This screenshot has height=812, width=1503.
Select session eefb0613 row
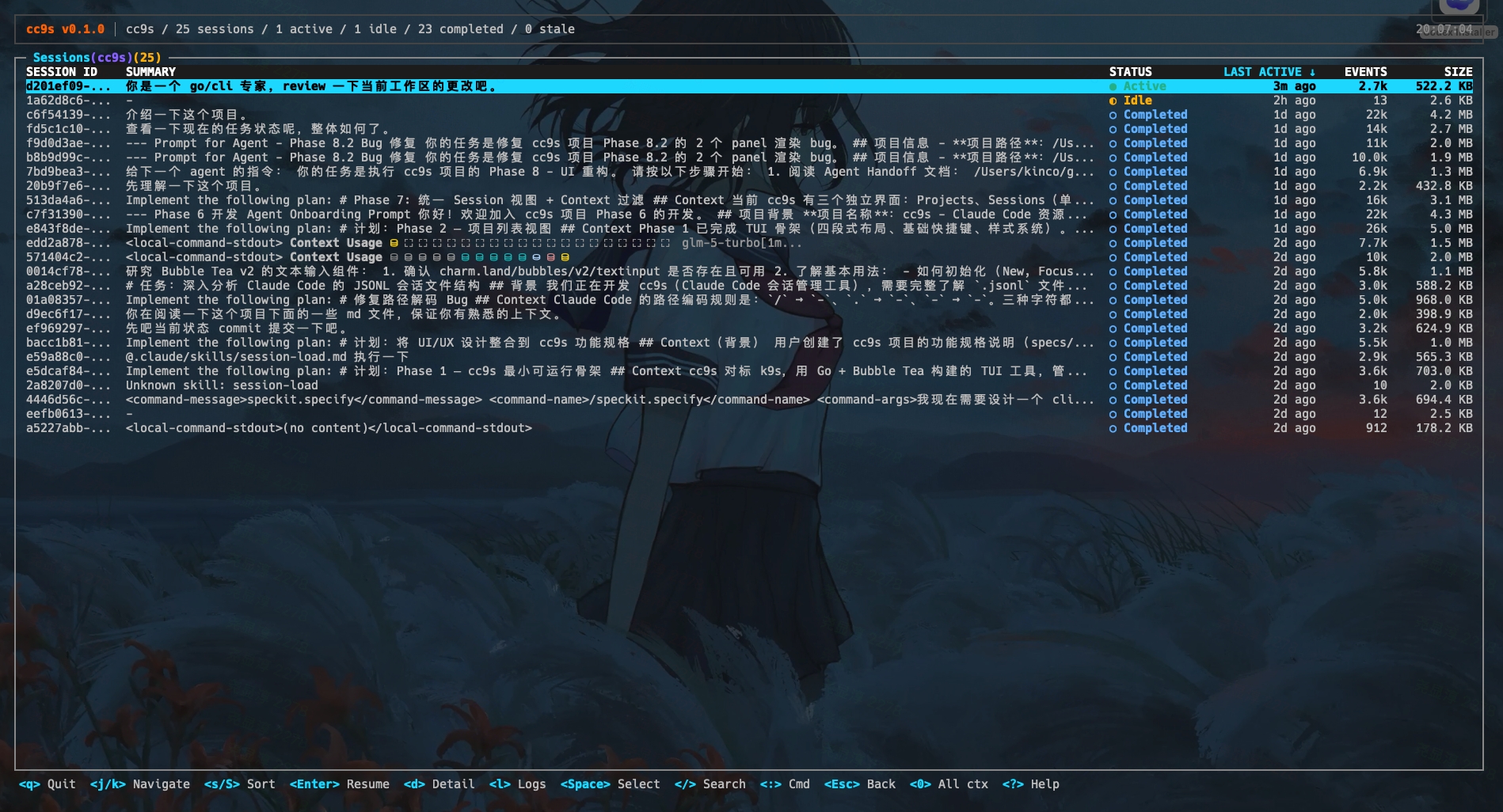pos(749,414)
